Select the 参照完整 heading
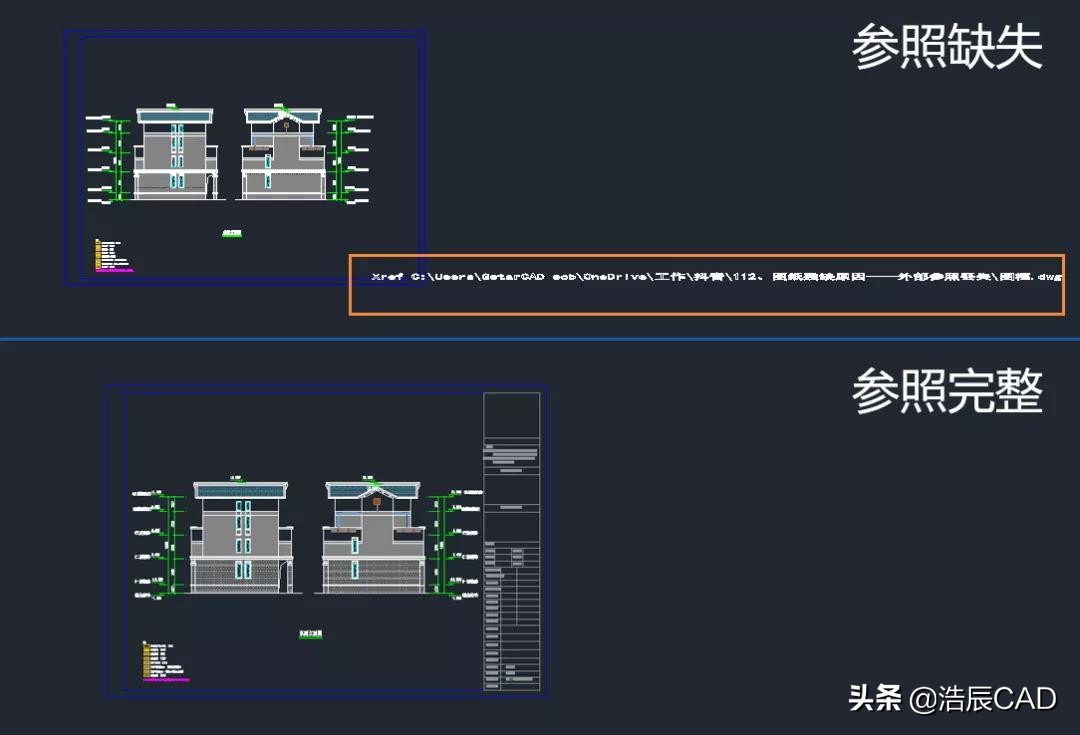This screenshot has height=735, width=1080. tap(945, 394)
